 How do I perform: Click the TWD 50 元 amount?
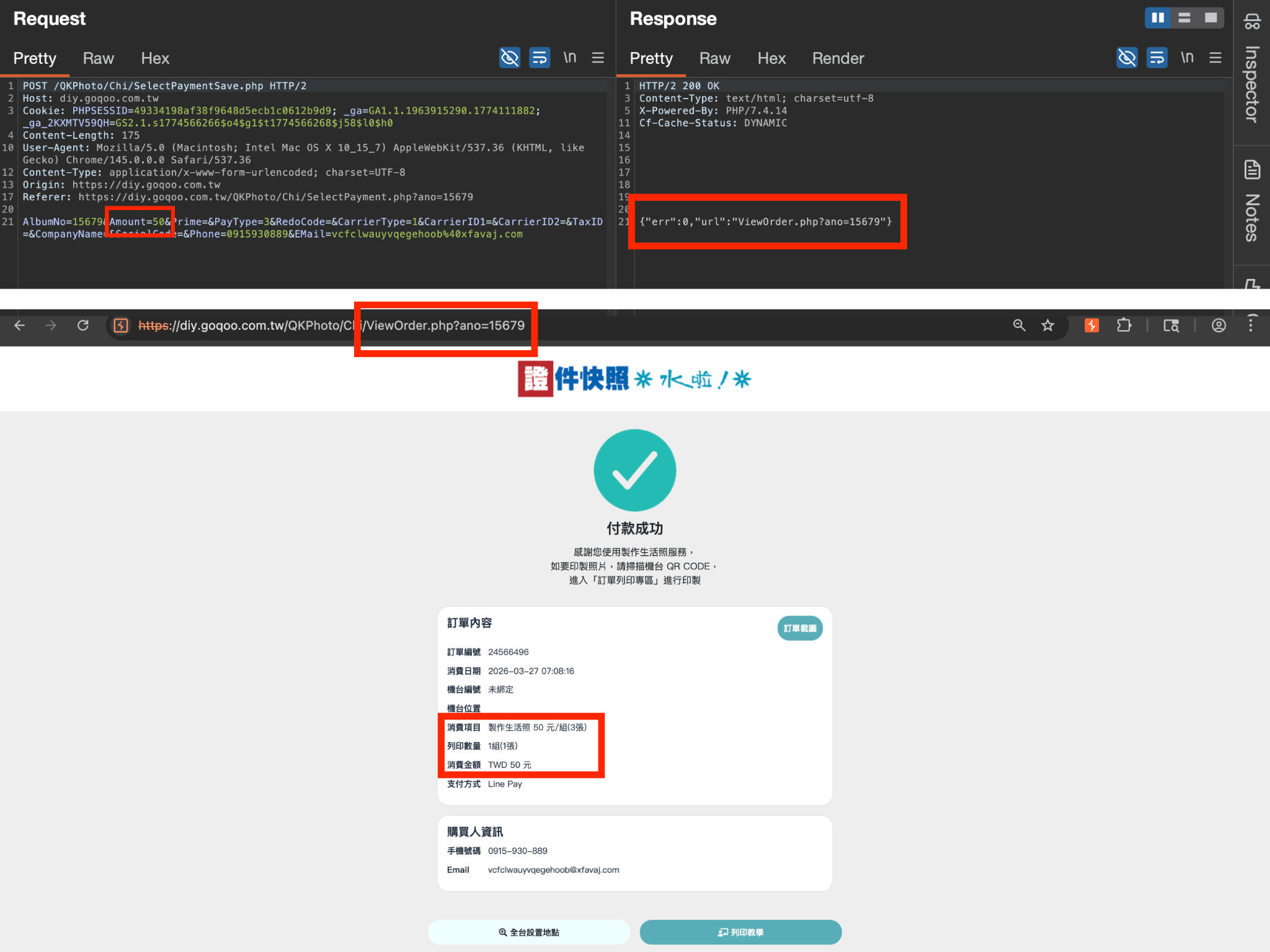510,765
